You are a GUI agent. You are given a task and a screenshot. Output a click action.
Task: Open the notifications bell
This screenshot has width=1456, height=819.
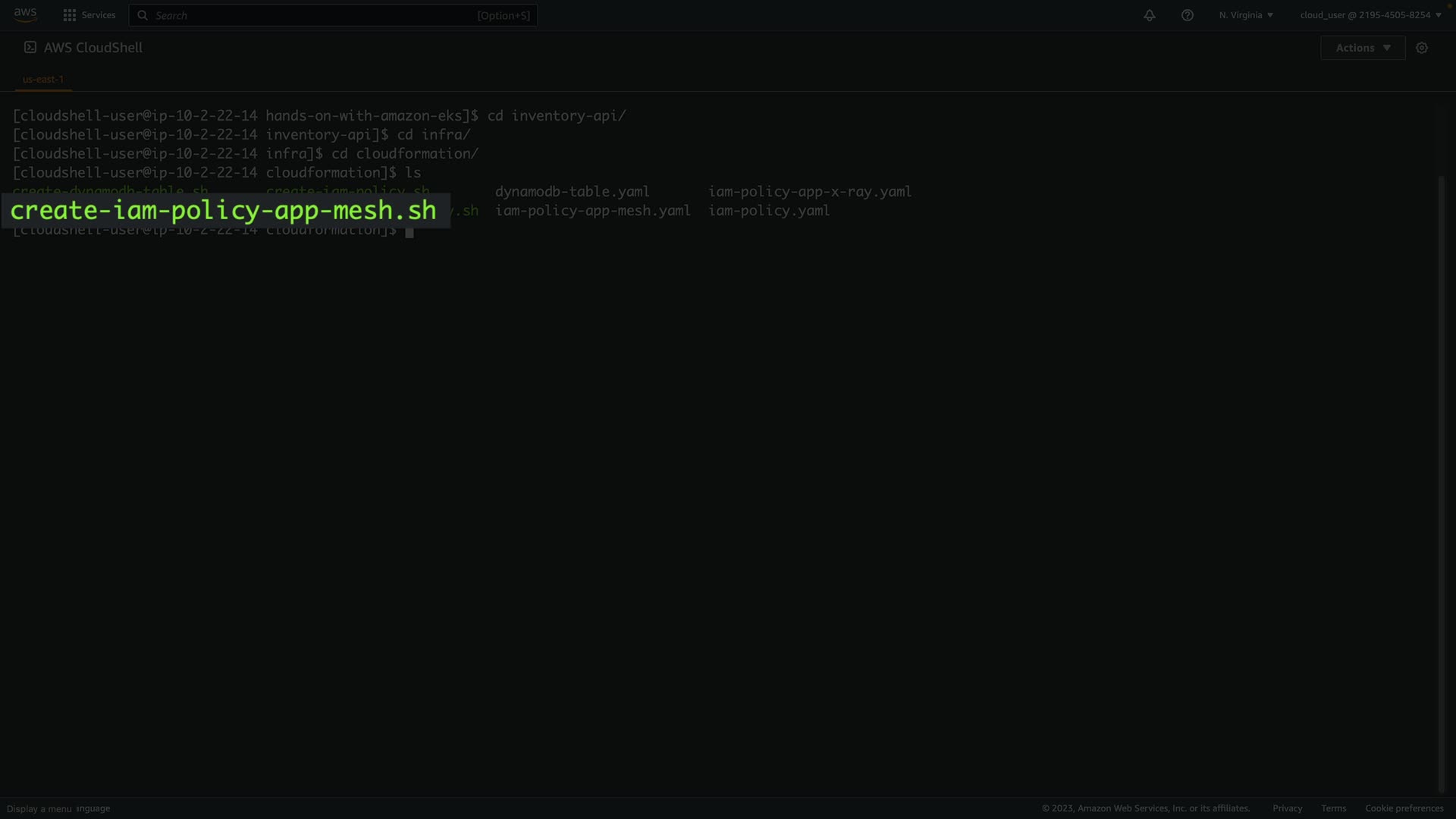click(x=1150, y=15)
